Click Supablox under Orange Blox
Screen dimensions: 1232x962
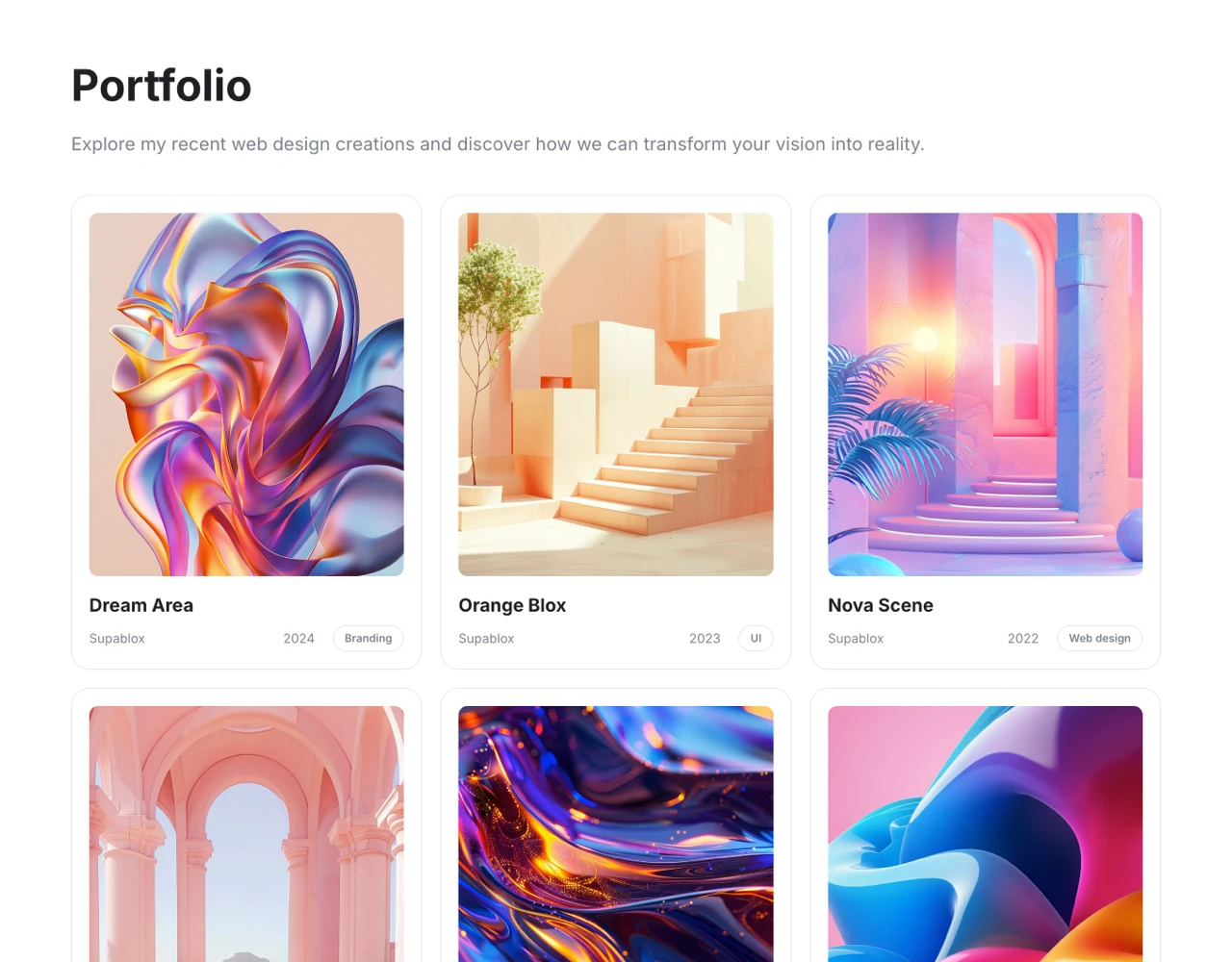click(487, 639)
